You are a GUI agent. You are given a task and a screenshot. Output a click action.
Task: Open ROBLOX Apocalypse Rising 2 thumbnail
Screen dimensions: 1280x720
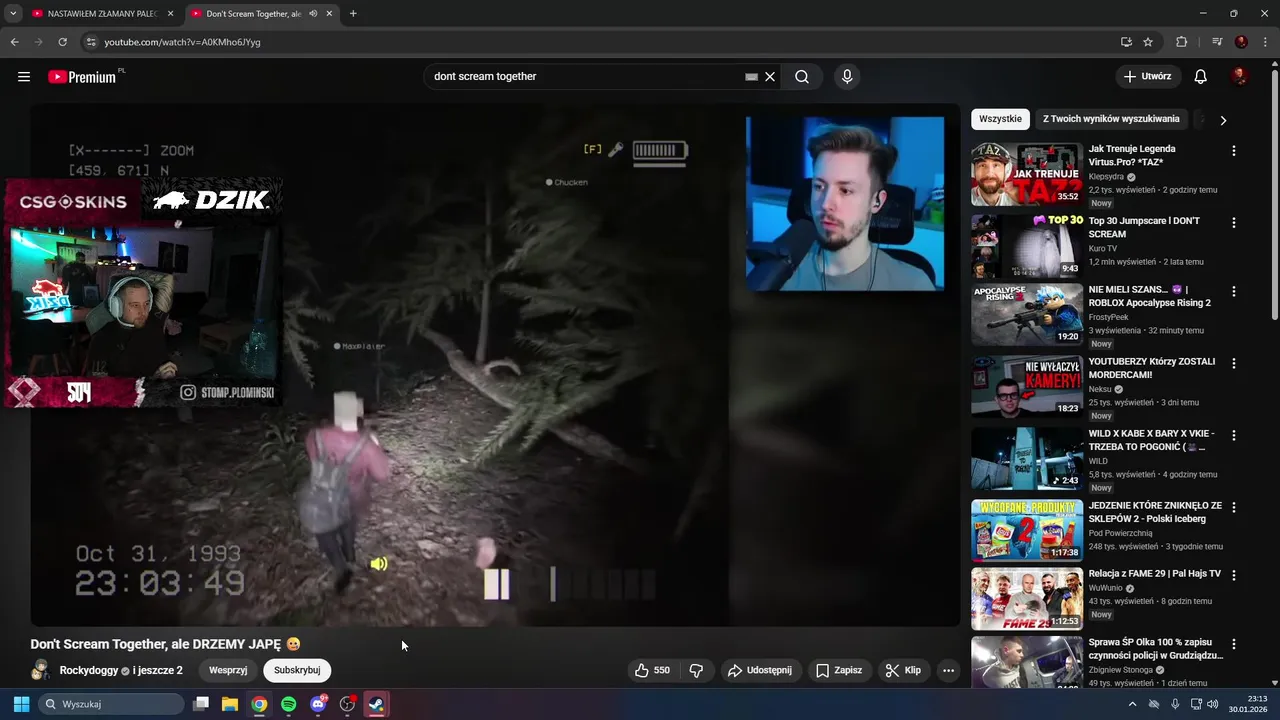(x=1027, y=314)
